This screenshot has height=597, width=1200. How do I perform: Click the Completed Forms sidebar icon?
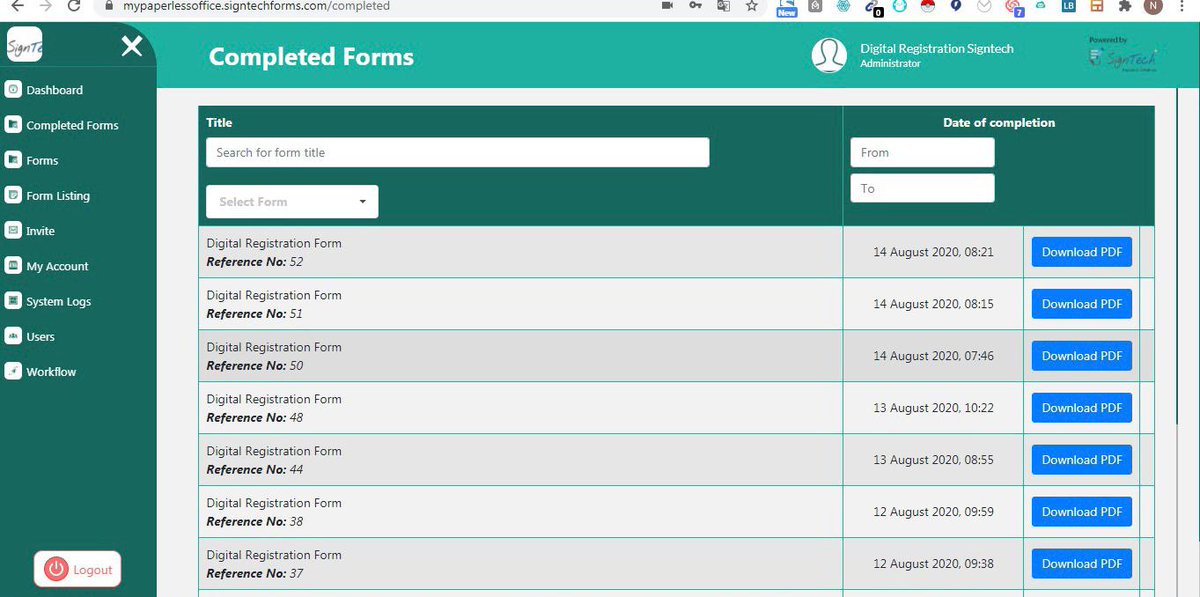point(13,125)
